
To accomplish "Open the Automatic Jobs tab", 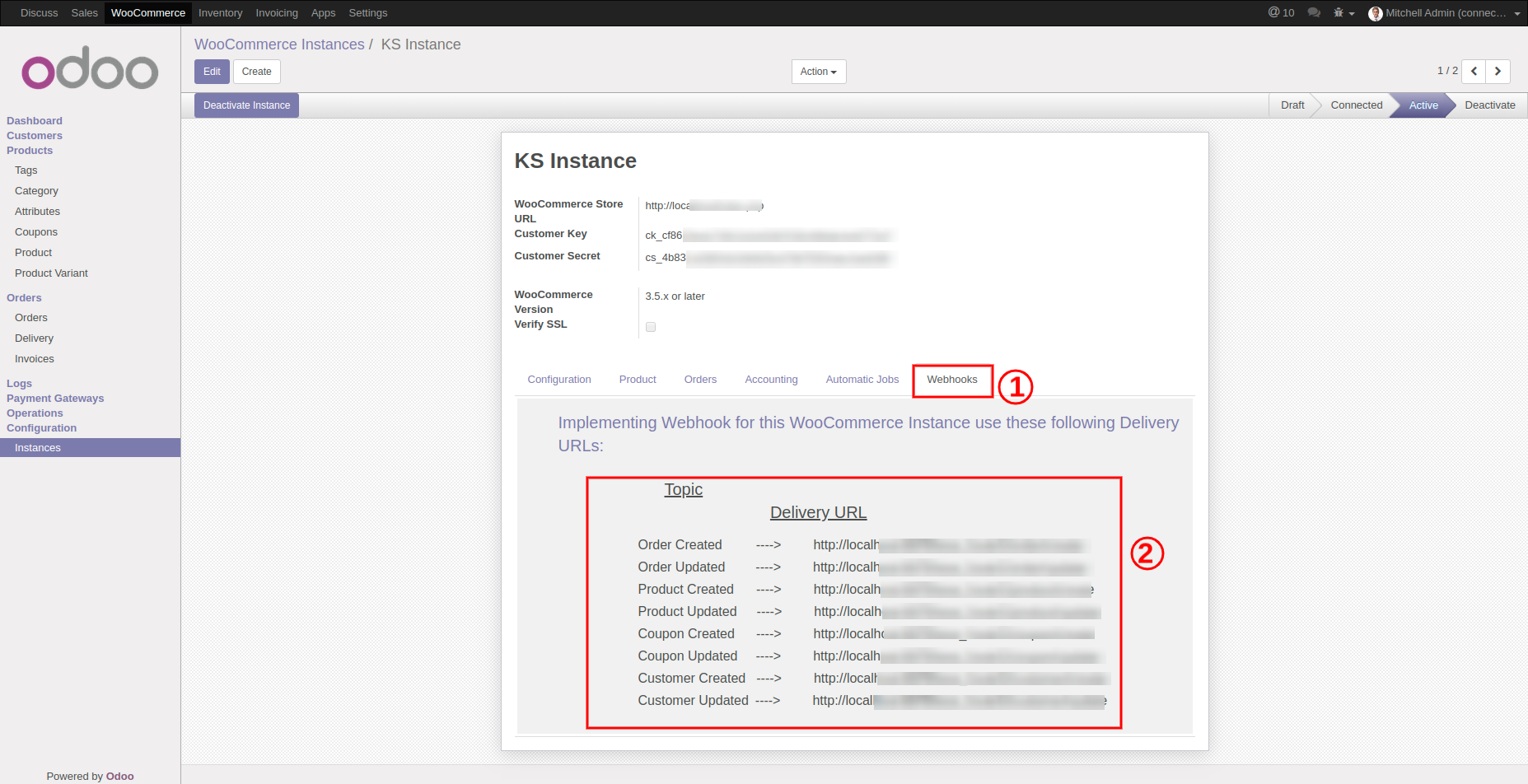I will [x=862, y=380].
